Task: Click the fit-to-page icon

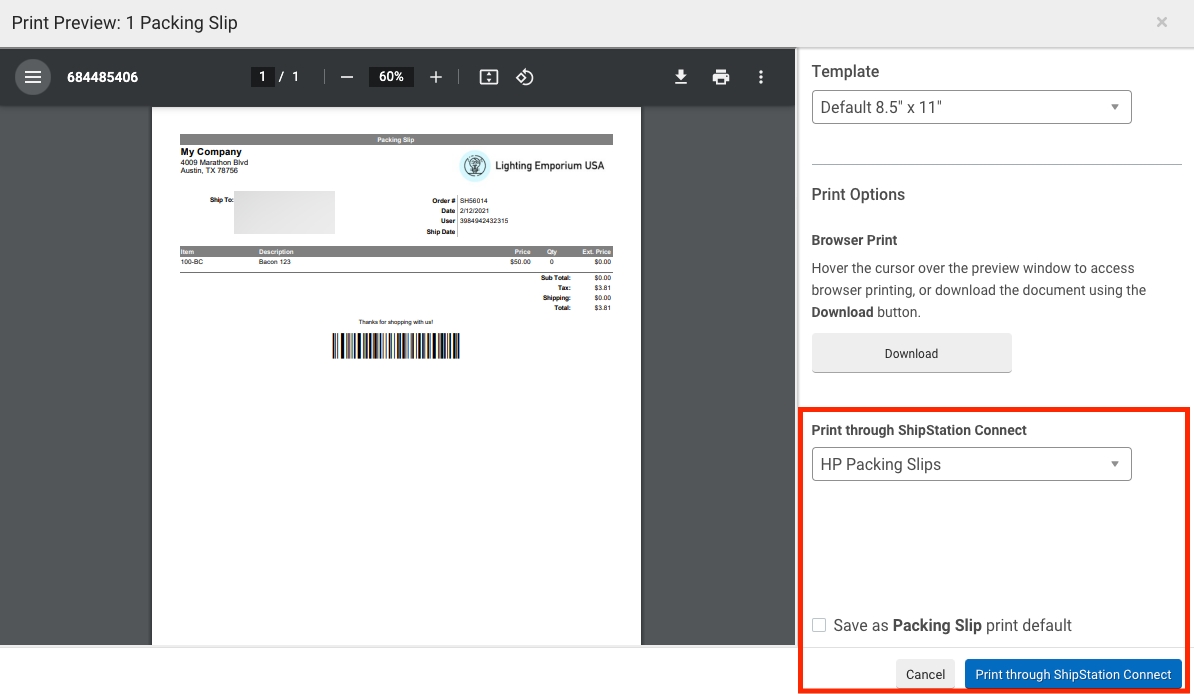Action: point(488,76)
